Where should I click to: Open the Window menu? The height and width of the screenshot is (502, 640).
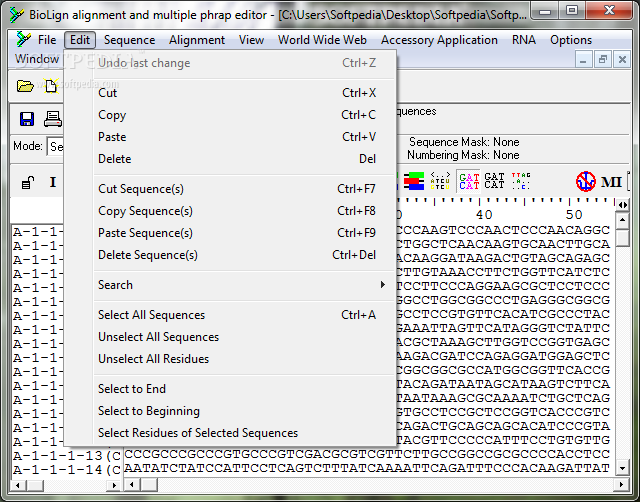(x=37, y=59)
